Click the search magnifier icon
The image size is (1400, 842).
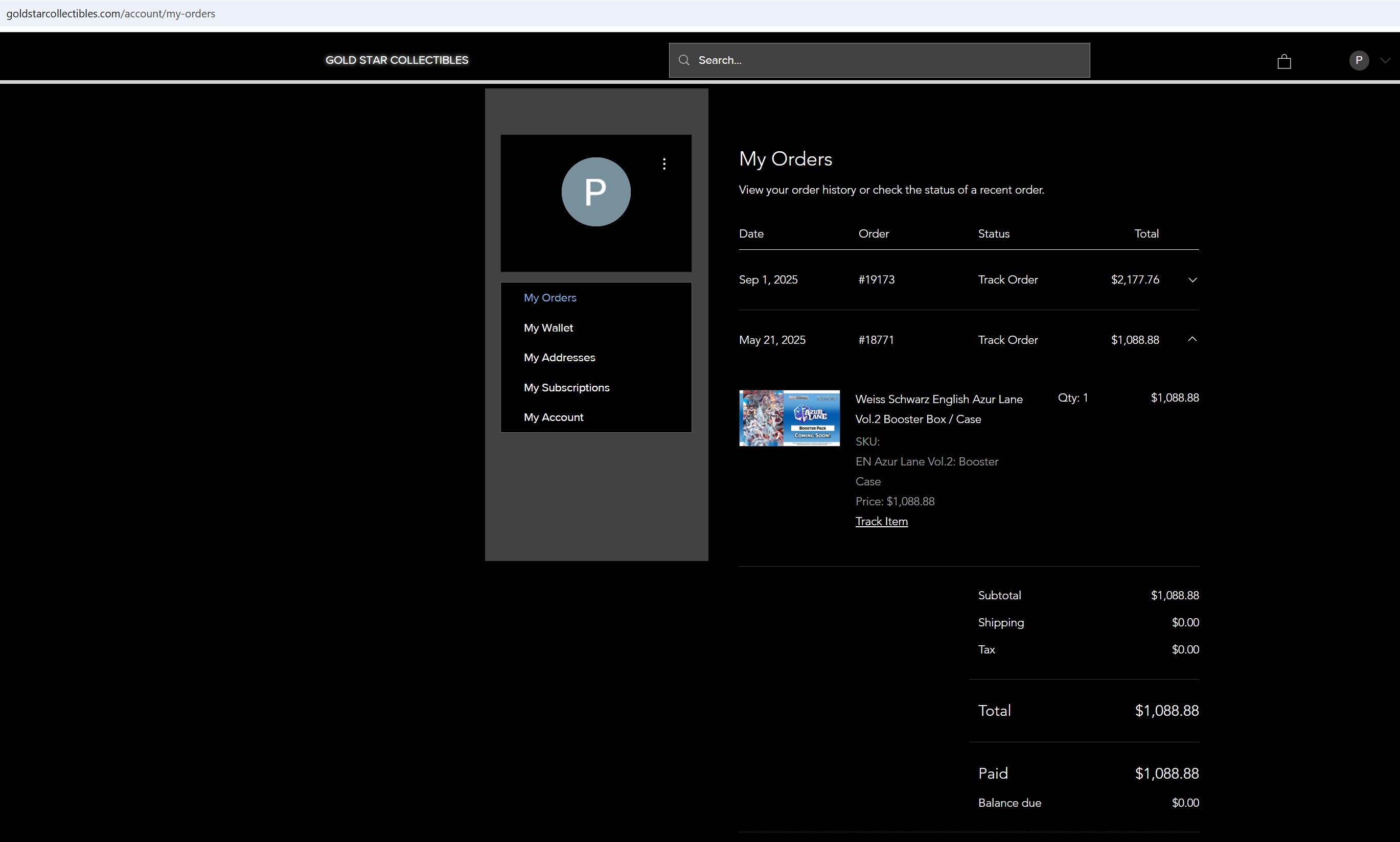[x=684, y=60]
